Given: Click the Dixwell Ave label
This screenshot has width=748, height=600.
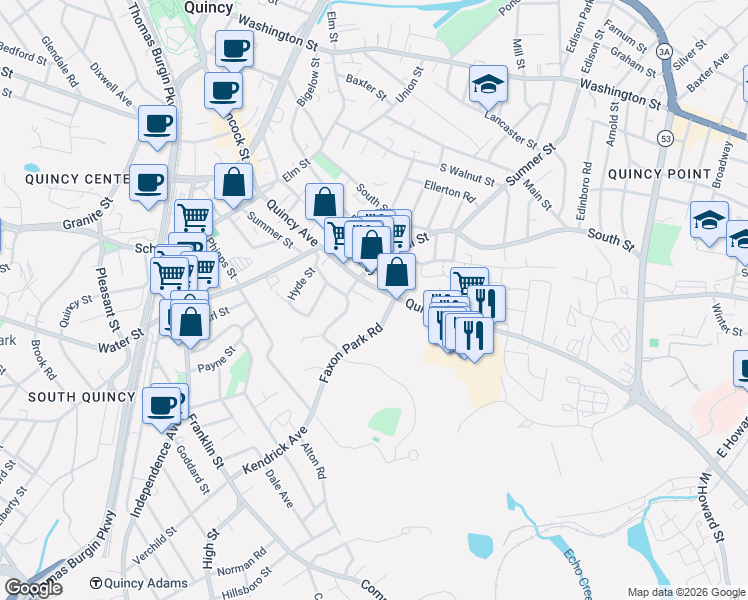Looking at the screenshot, I should (x=111, y=84).
